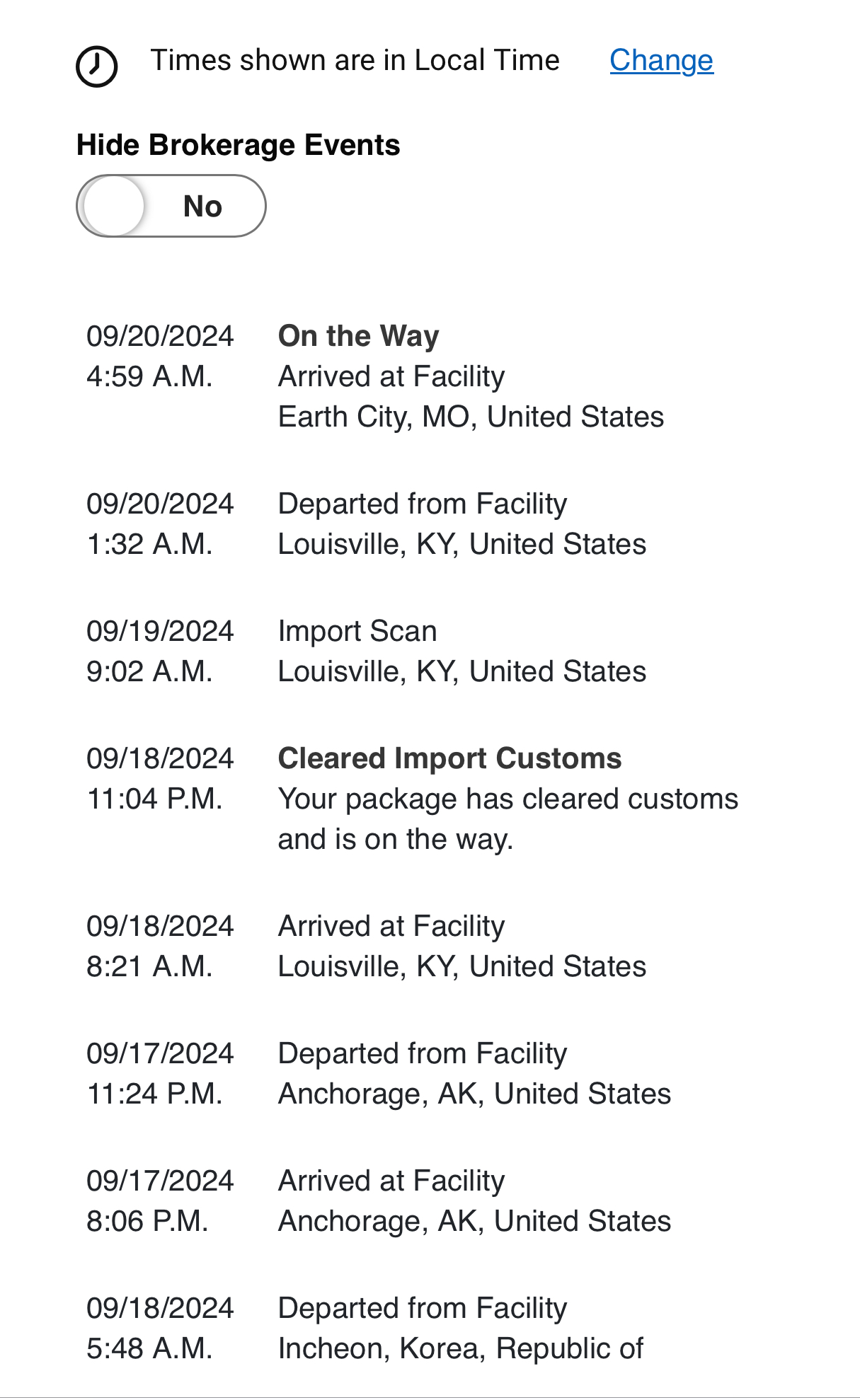Click the Change time zone link

[x=661, y=61]
